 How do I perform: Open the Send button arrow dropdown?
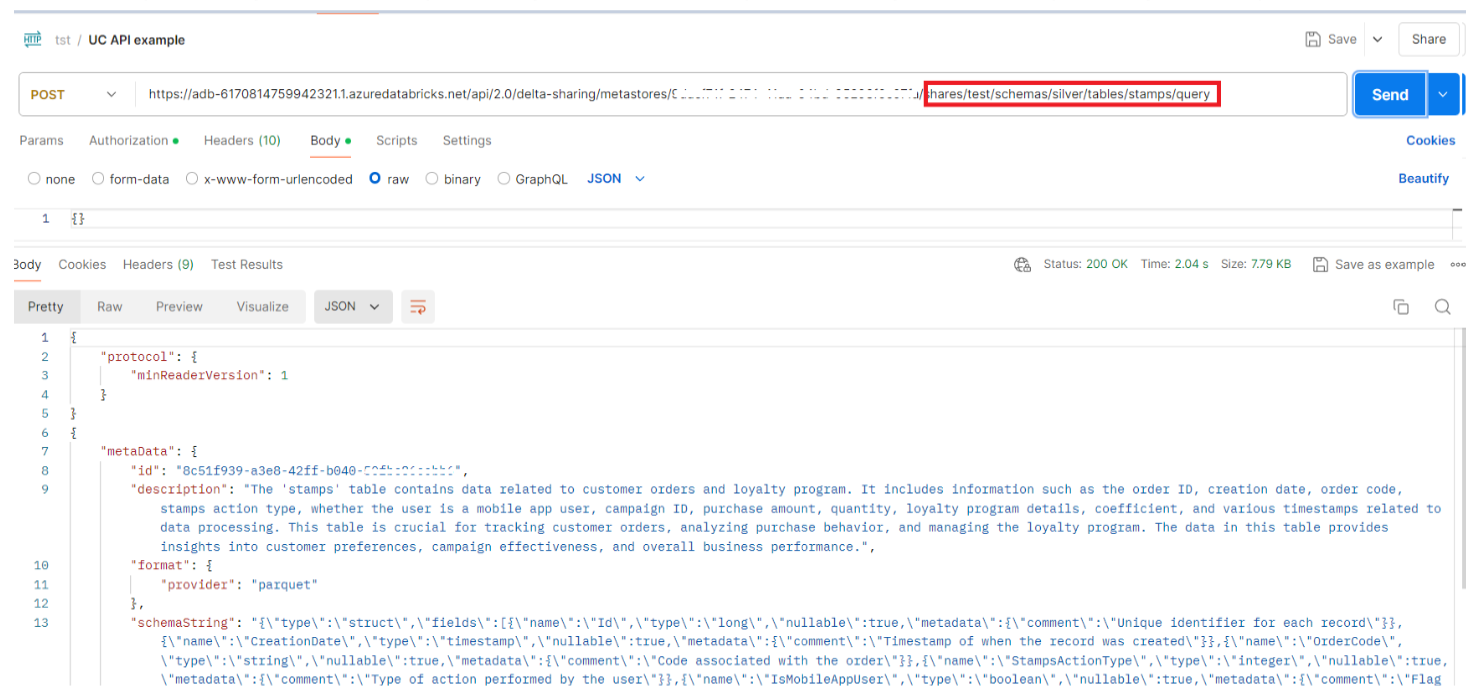tap(1442, 94)
